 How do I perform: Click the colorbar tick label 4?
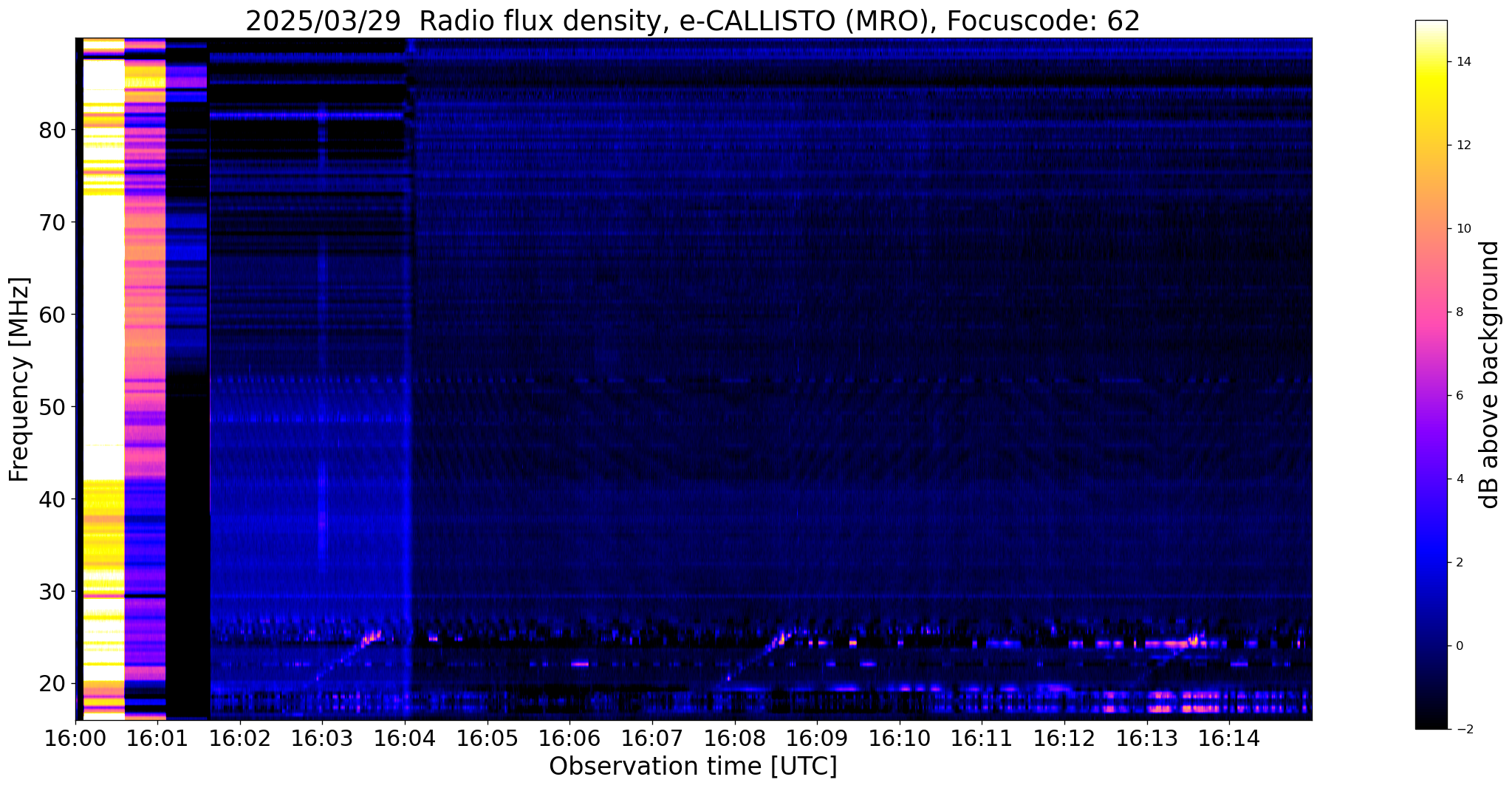[x=1460, y=479]
